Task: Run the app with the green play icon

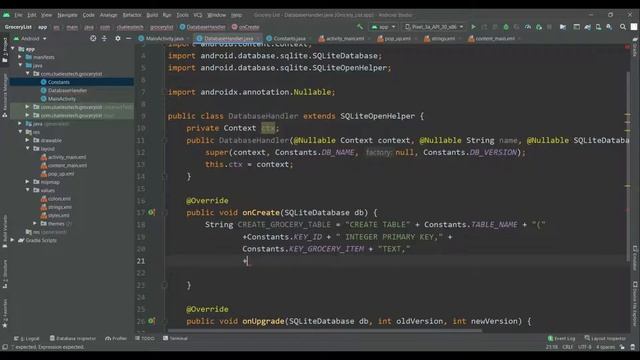Action: (x=473, y=27)
